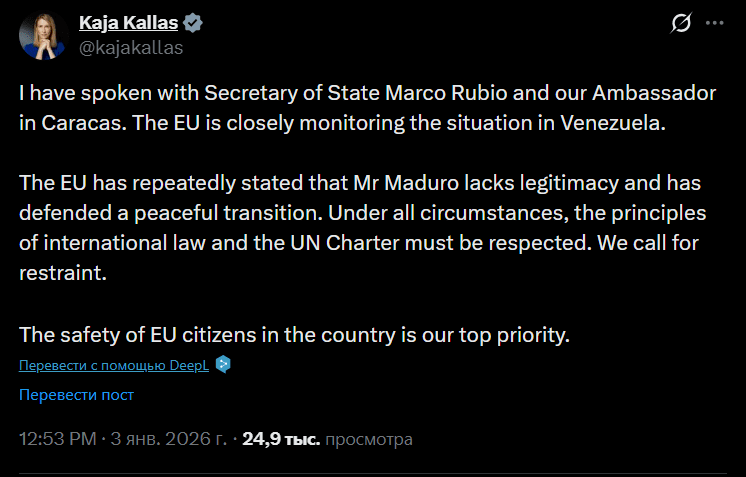746x477 pixels.
Task: Click the sentence about EU citizens' safety
Action: point(294,334)
